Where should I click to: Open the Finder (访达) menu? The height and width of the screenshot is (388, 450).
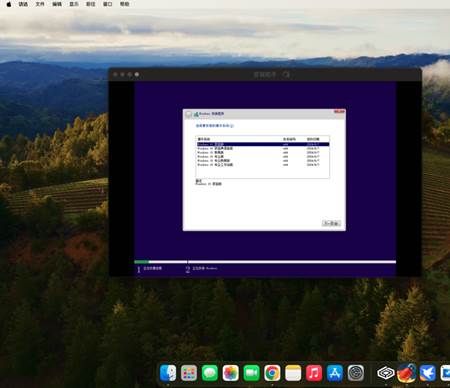pyautogui.click(x=23, y=4)
